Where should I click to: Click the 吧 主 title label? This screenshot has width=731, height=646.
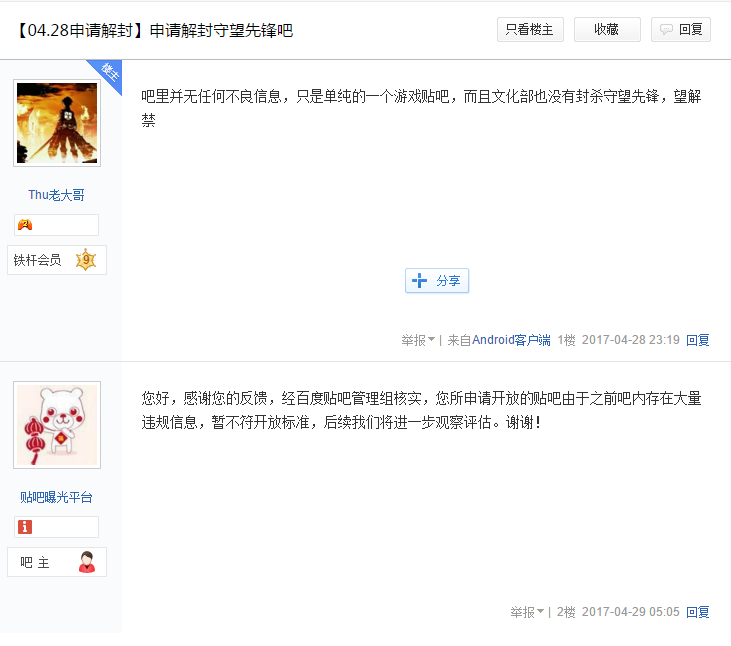[x=35, y=563]
